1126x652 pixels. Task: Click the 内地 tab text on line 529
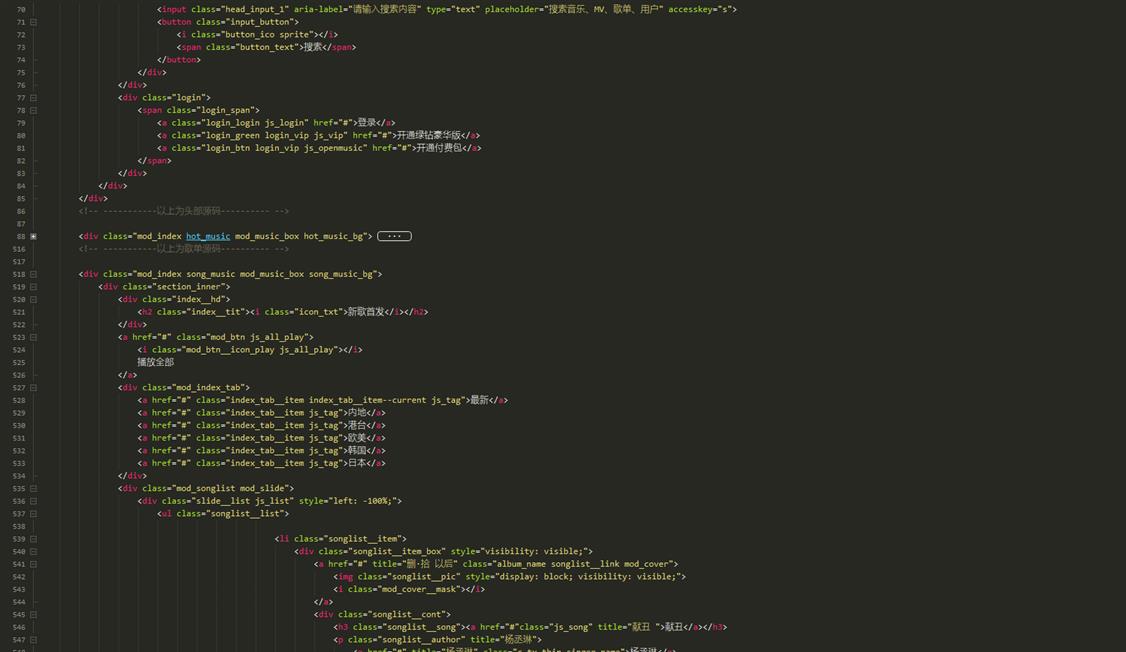click(357, 413)
